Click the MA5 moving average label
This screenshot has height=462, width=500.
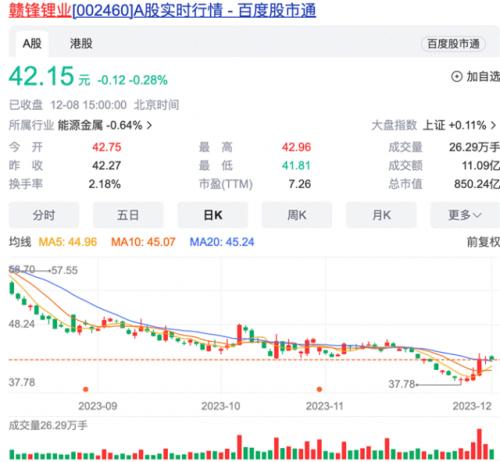68,242
